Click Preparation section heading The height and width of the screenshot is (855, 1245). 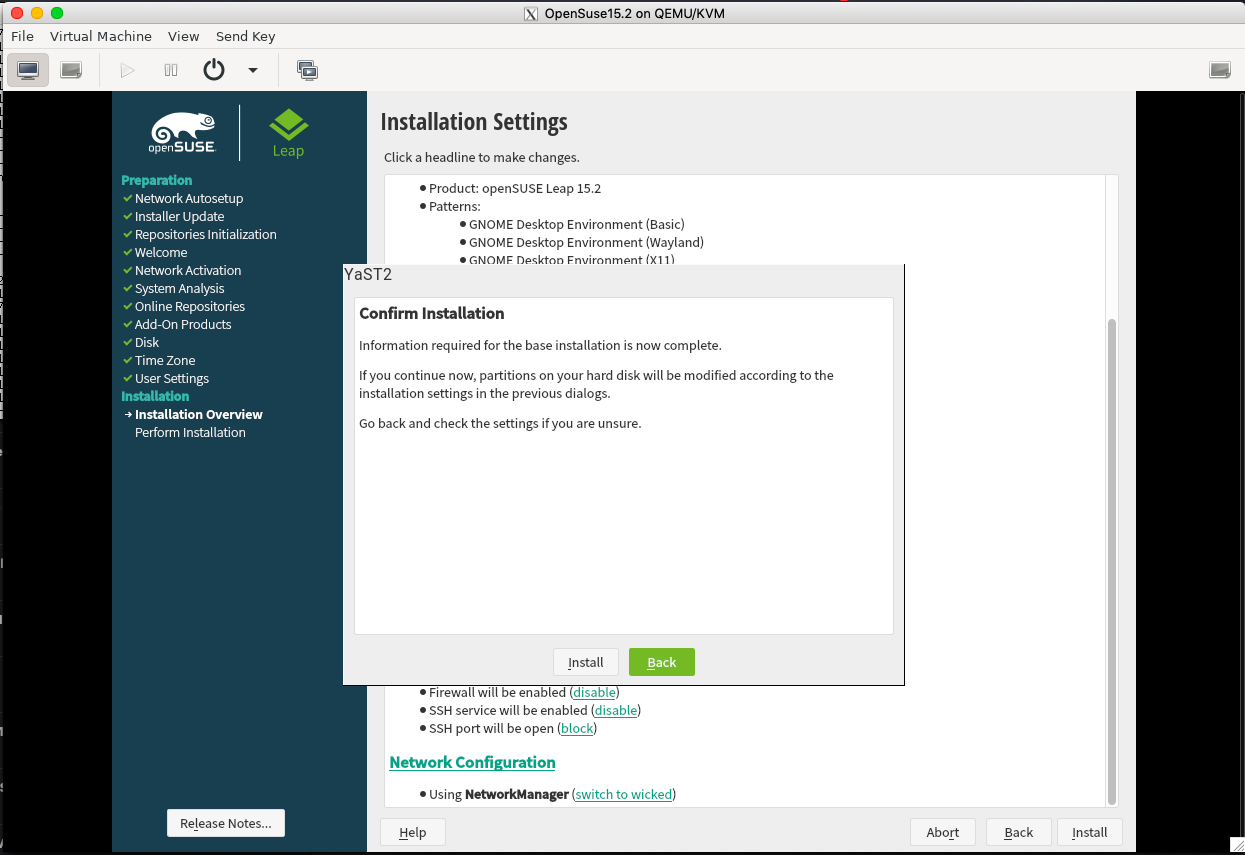[x=157, y=180]
